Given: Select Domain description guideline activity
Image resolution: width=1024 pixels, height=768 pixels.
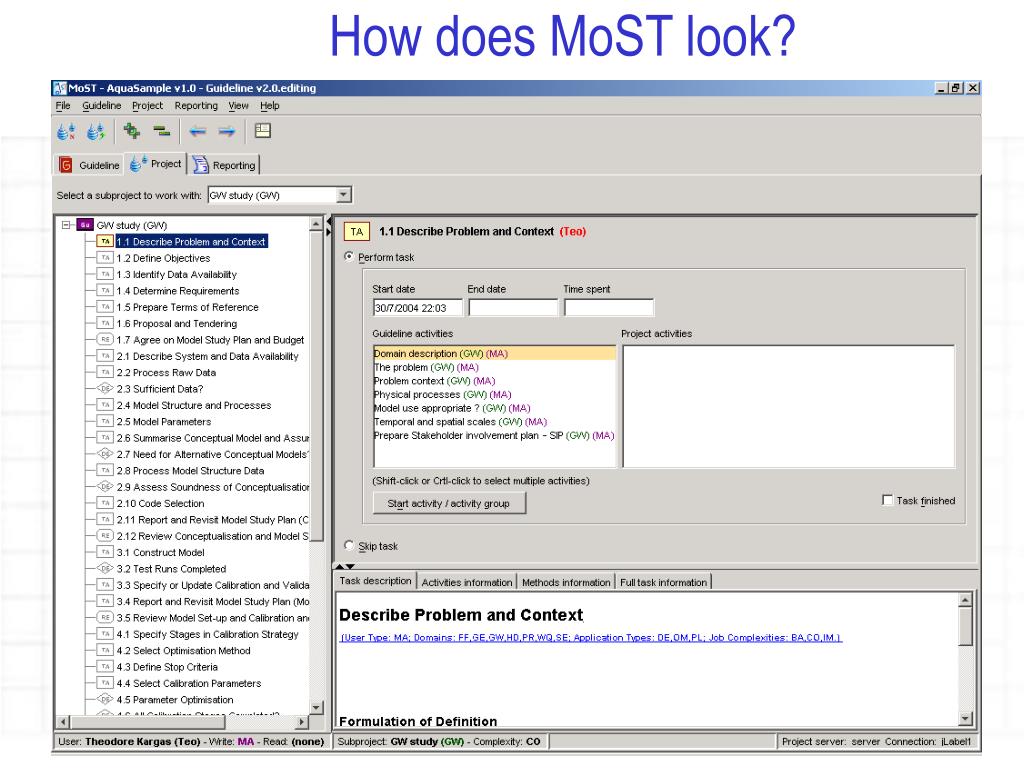Looking at the screenshot, I should coord(494,353).
